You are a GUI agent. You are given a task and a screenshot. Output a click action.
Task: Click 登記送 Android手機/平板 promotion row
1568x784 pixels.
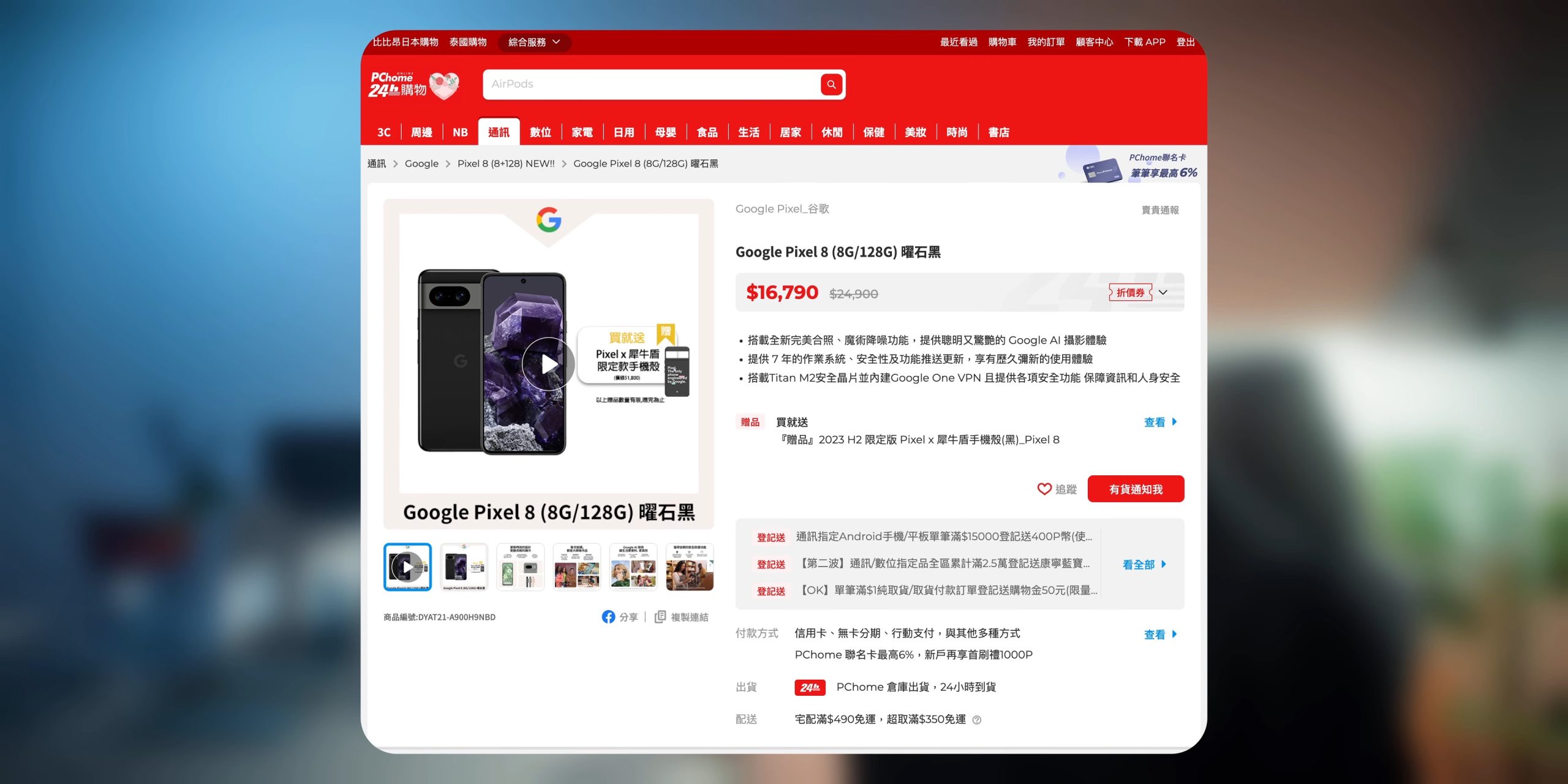(x=924, y=537)
